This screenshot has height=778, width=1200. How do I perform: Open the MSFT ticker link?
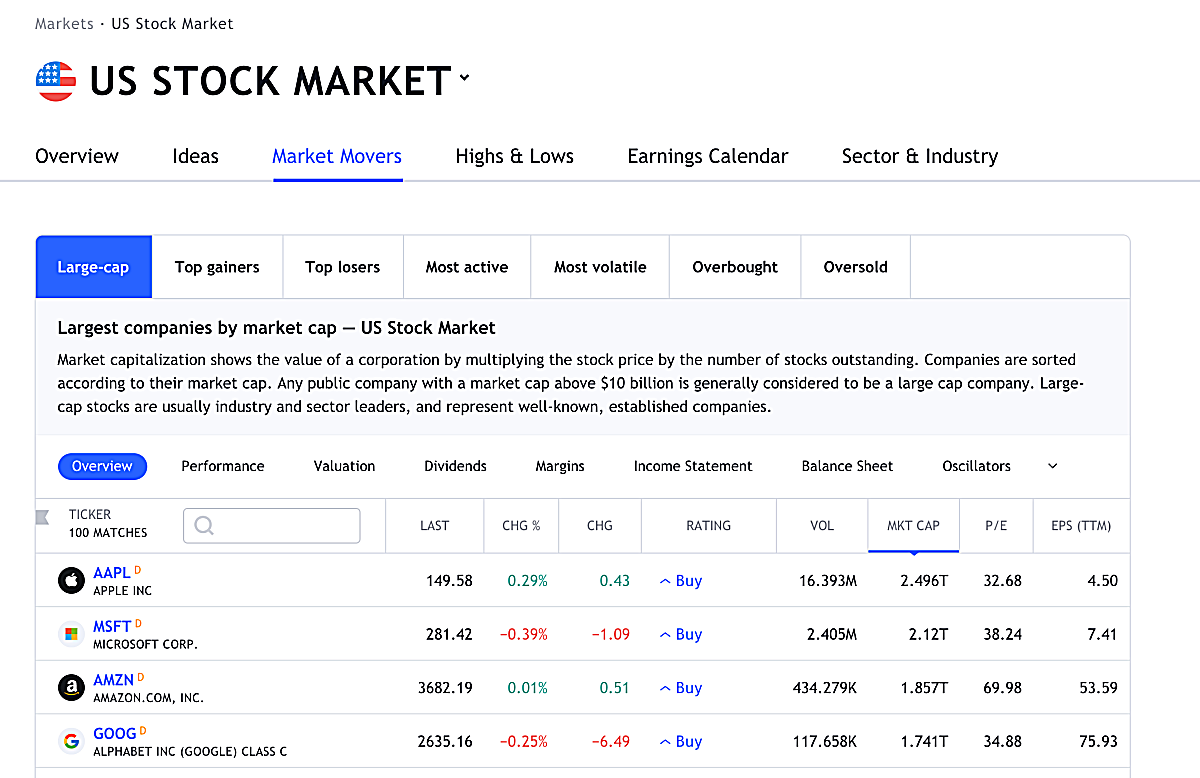click(x=112, y=626)
